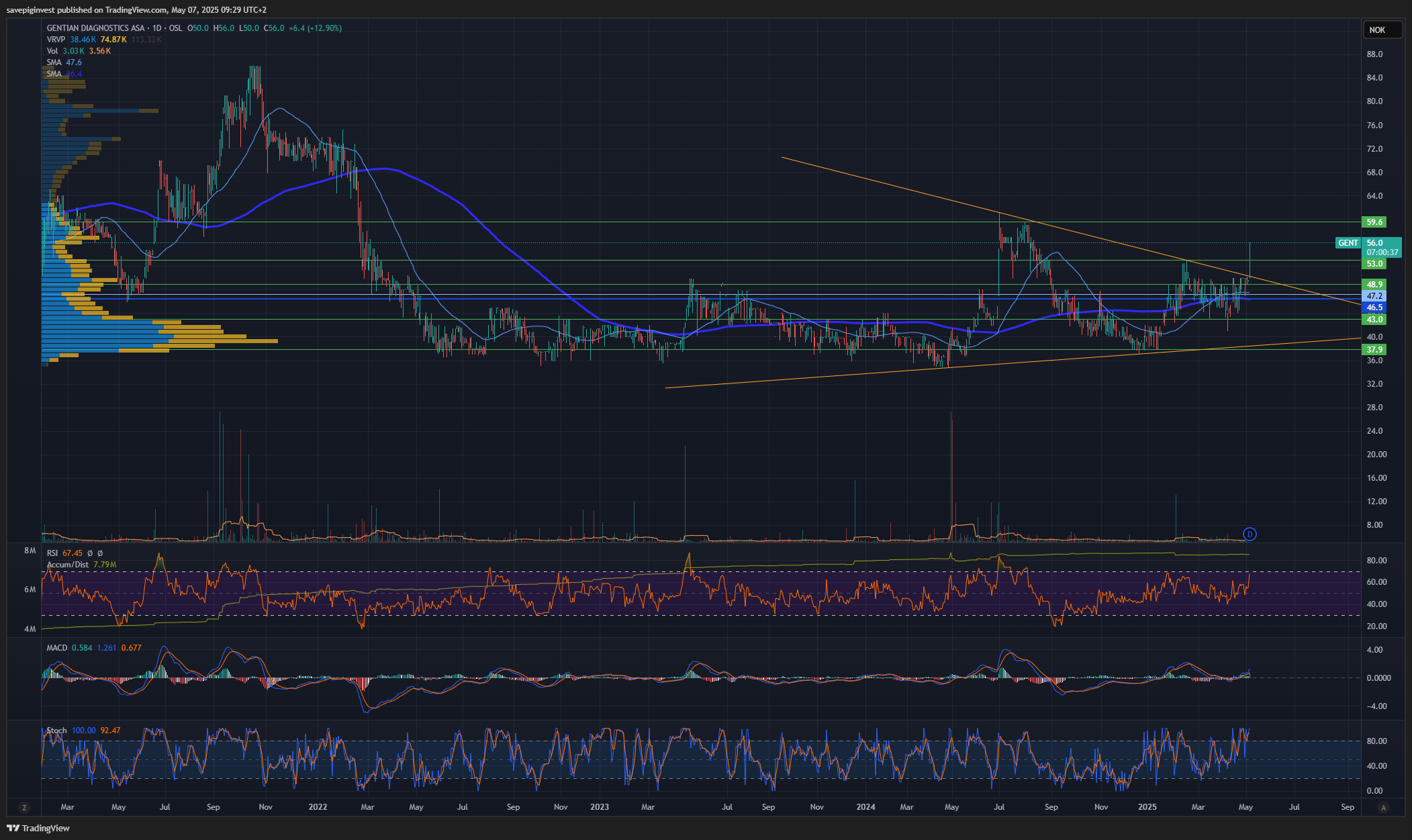Click the 07:00:37 bar countdown timer
The width and height of the screenshot is (1412, 840).
click(x=1382, y=253)
